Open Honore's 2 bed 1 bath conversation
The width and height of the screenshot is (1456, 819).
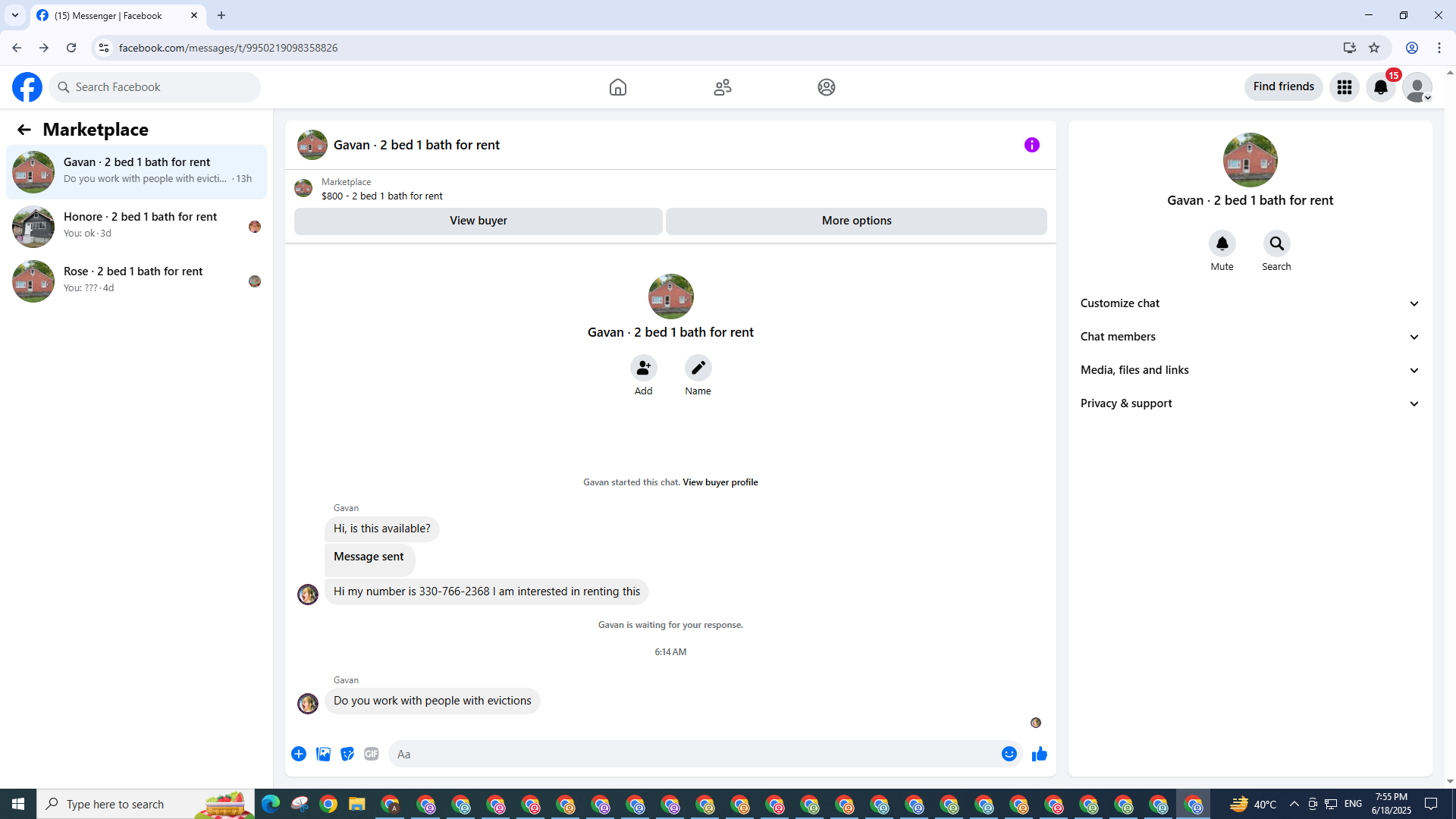coord(136,227)
